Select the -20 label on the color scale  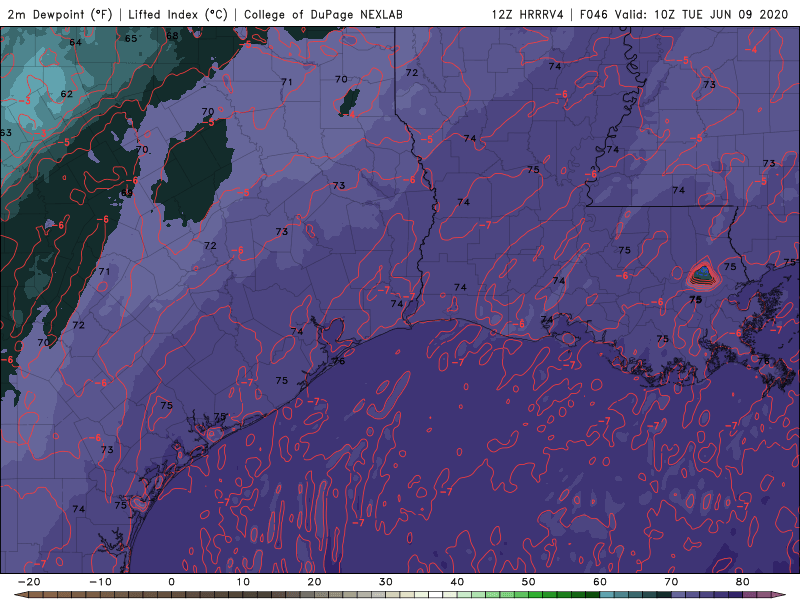pos(29,582)
